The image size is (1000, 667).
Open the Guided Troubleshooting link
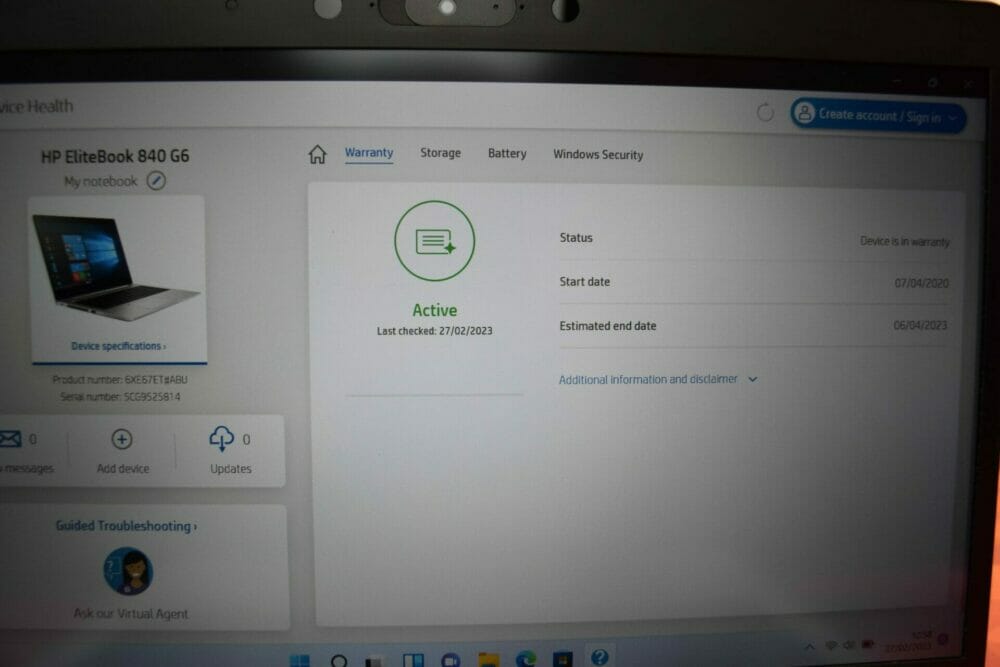coord(126,526)
